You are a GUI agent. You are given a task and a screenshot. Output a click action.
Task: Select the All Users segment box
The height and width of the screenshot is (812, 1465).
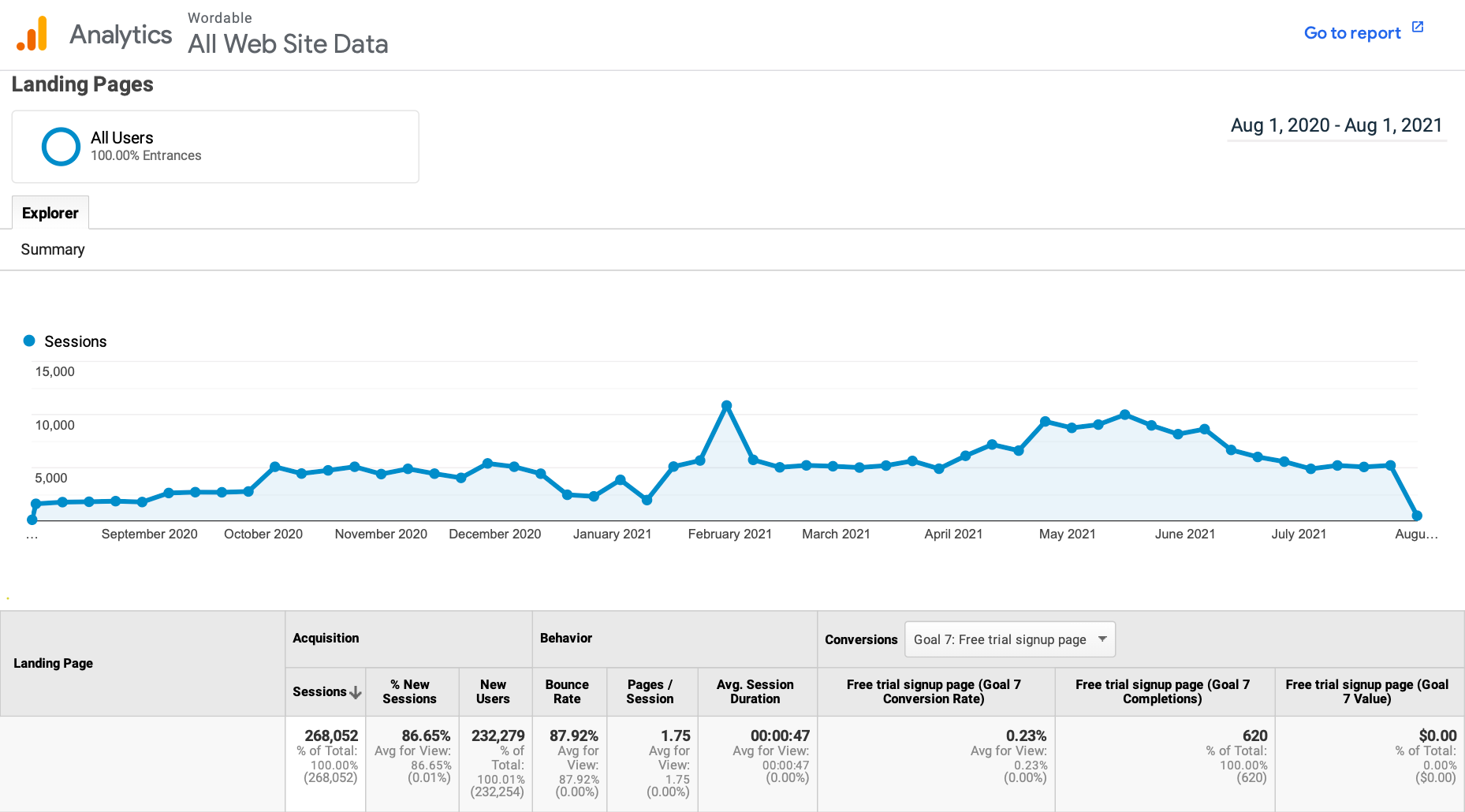215,147
